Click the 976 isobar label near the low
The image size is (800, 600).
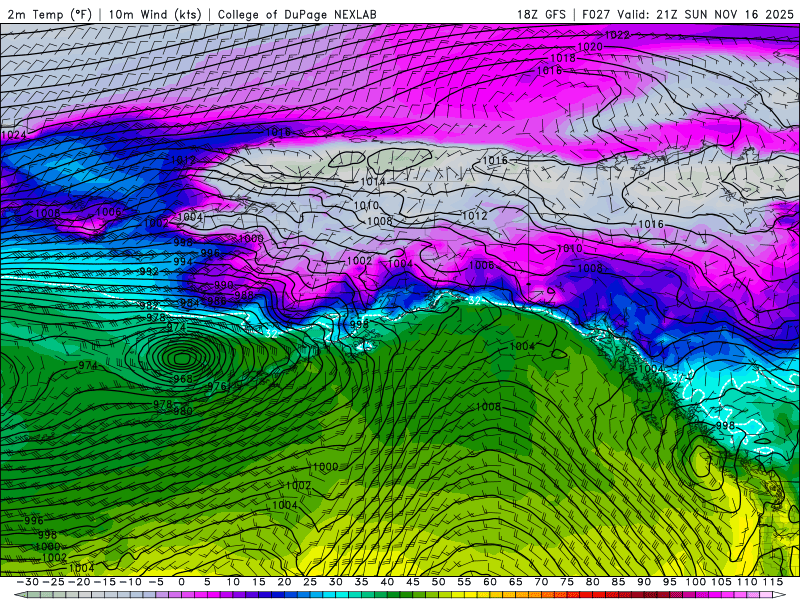tap(217, 386)
